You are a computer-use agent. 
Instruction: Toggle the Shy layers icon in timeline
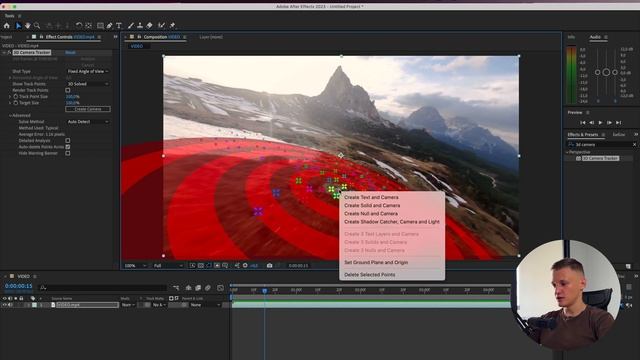pyautogui.click(x=188, y=288)
